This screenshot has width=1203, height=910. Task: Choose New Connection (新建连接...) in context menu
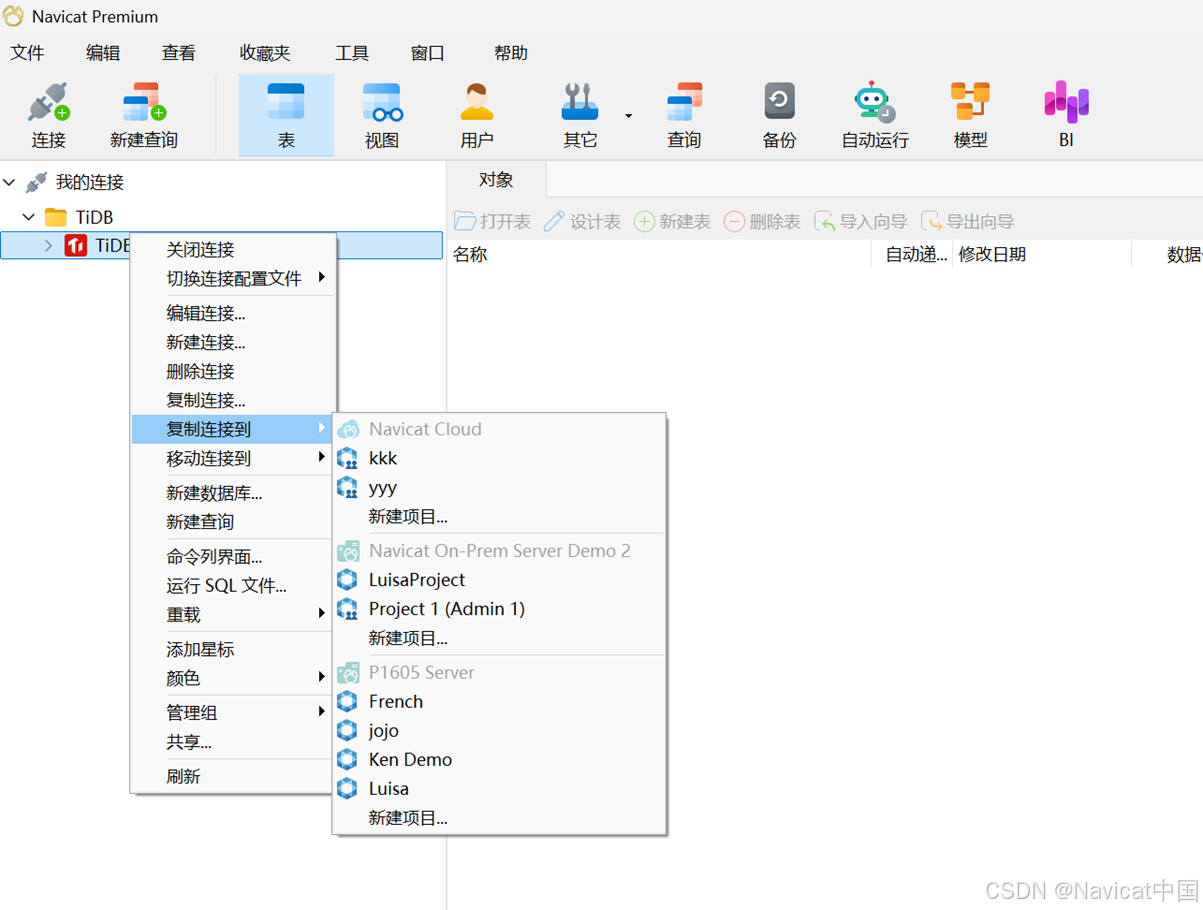coord(234,342)
